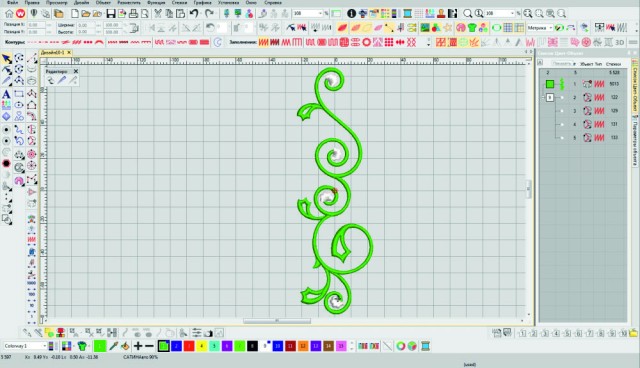
Task: Open the File menu
Action: click(12, 2)
